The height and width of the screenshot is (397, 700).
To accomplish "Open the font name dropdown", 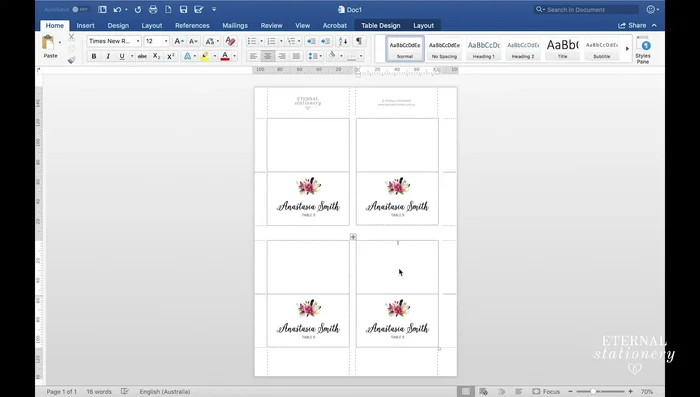I will [x=138, y=41].
